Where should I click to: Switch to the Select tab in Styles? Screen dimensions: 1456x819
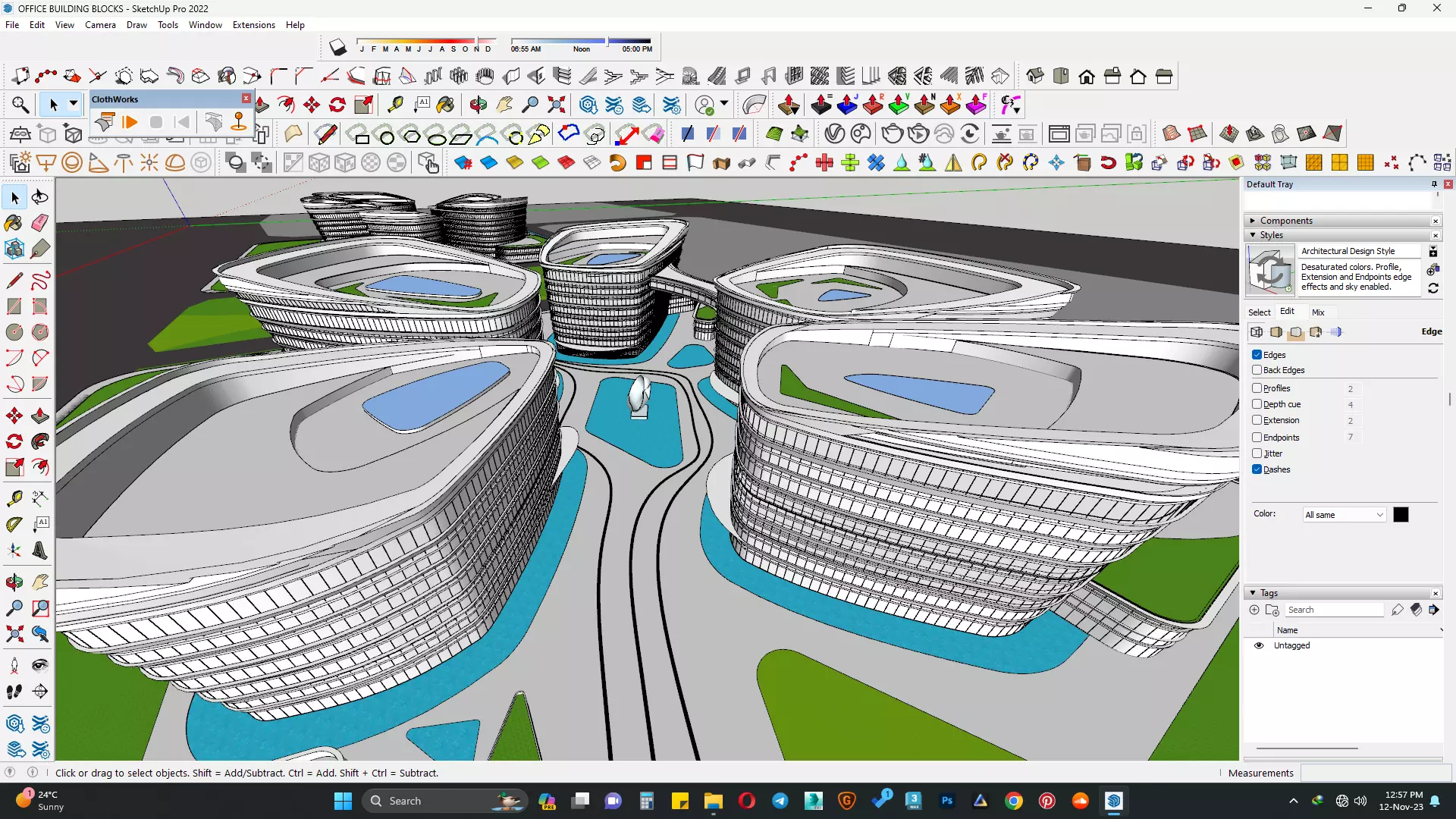1259,312
